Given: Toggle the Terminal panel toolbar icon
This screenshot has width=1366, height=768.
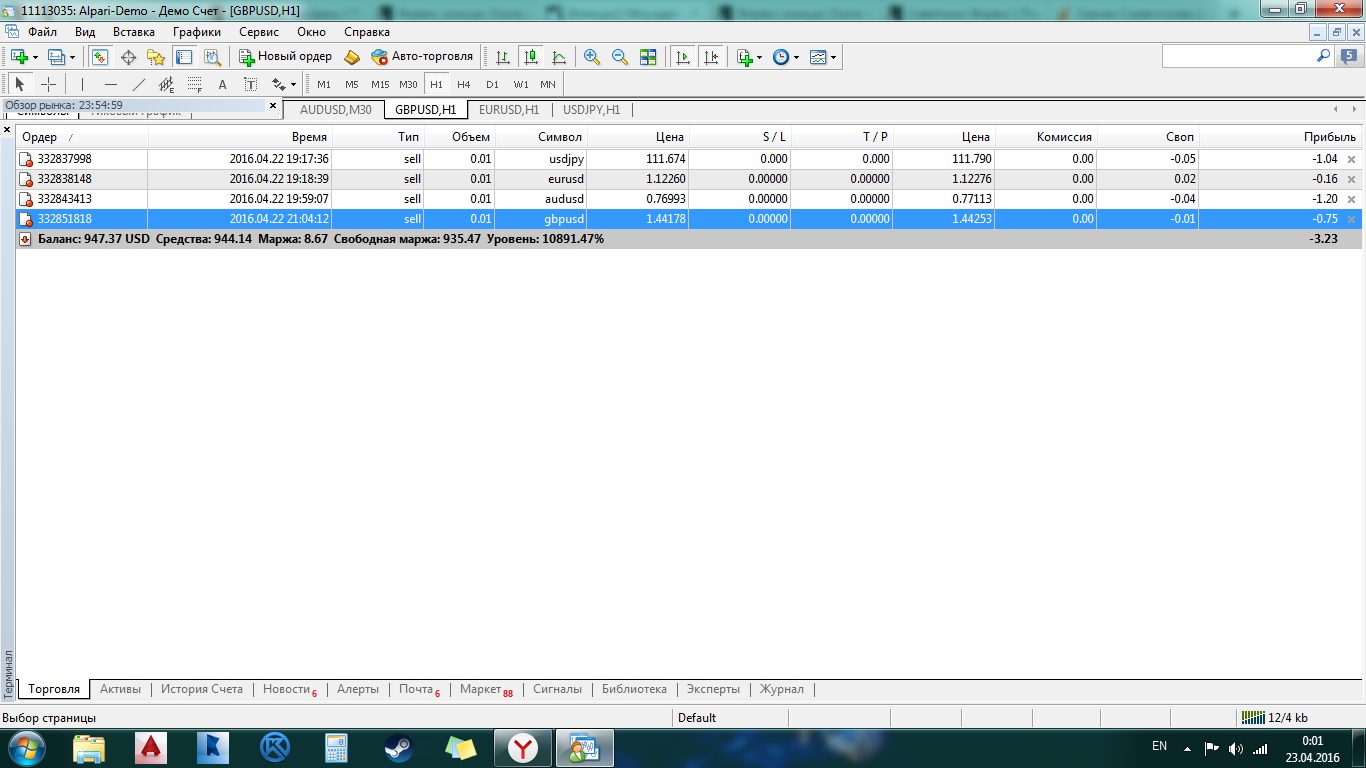Looking at the screenshot, I should tap(184, 57).
